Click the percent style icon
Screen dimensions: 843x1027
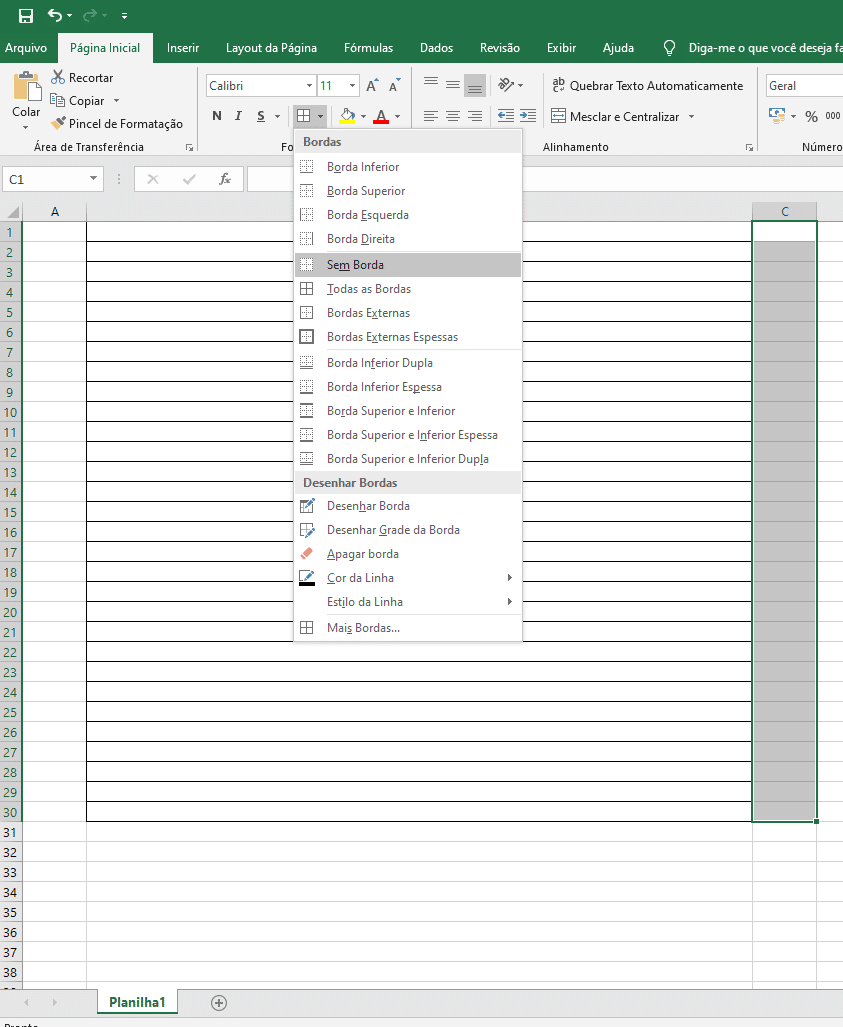pyautogui.click(x=812, y=117)
